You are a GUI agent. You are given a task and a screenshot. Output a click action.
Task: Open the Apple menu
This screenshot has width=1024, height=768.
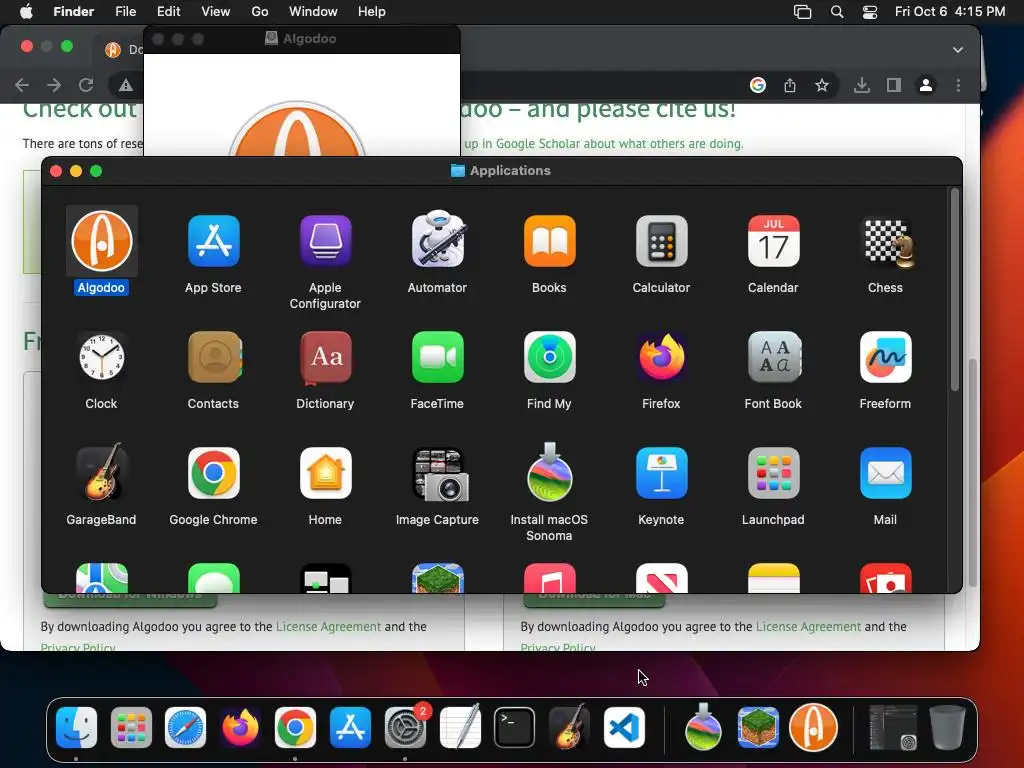[x=26, y=11]
